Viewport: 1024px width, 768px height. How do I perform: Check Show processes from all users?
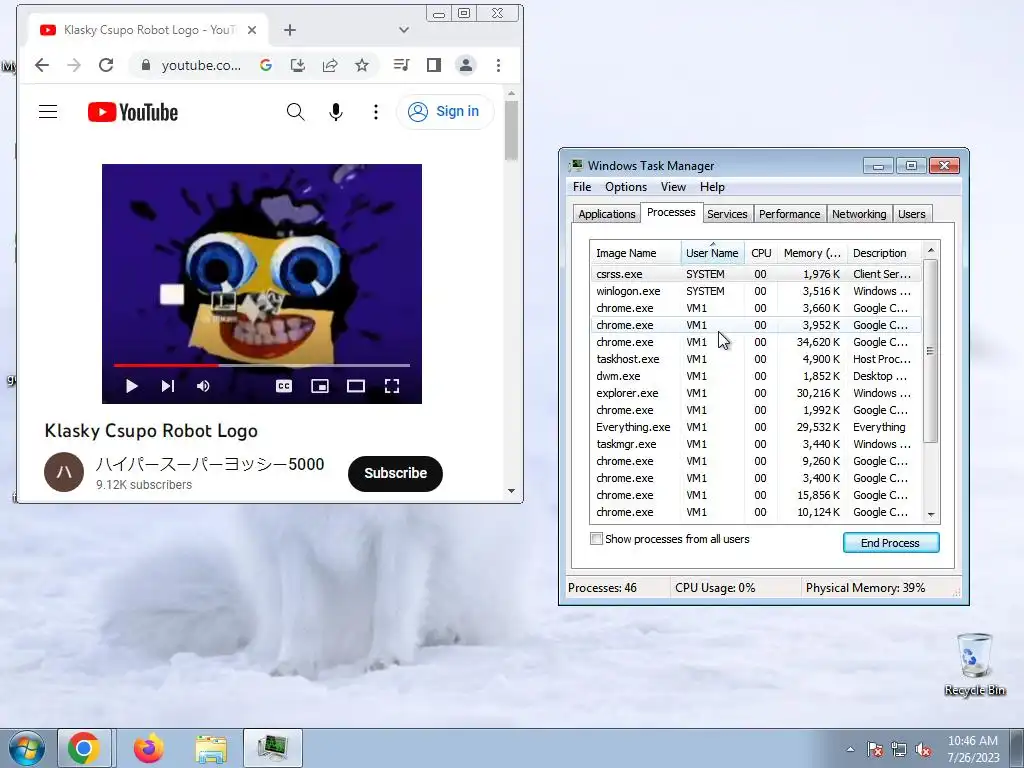point(596,539)
